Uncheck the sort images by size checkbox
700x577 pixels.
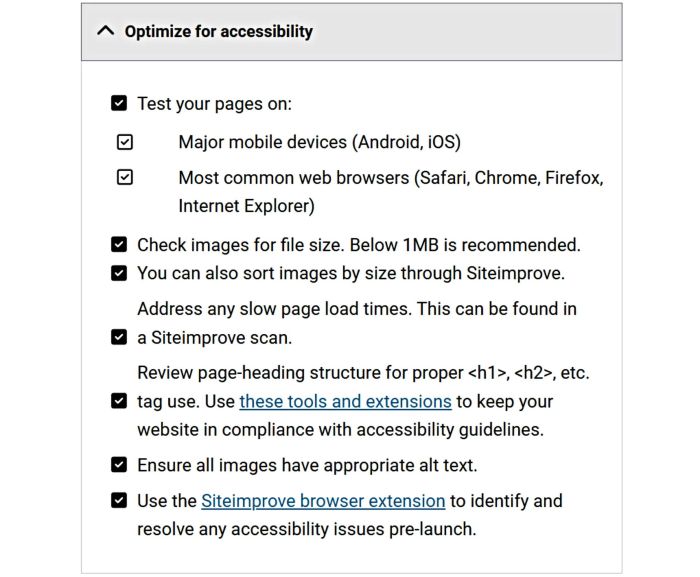click(x=119, y=273)
